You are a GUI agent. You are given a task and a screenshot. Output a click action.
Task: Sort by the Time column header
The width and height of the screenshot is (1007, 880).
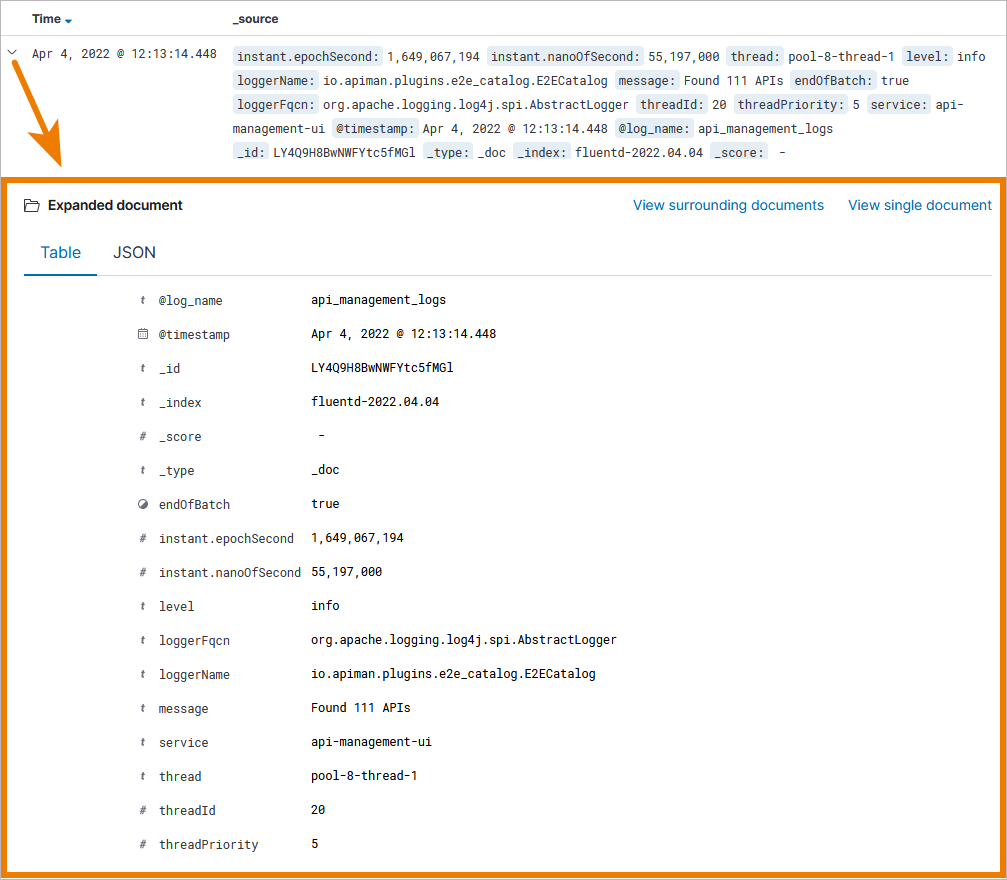(x=51, y=19)
